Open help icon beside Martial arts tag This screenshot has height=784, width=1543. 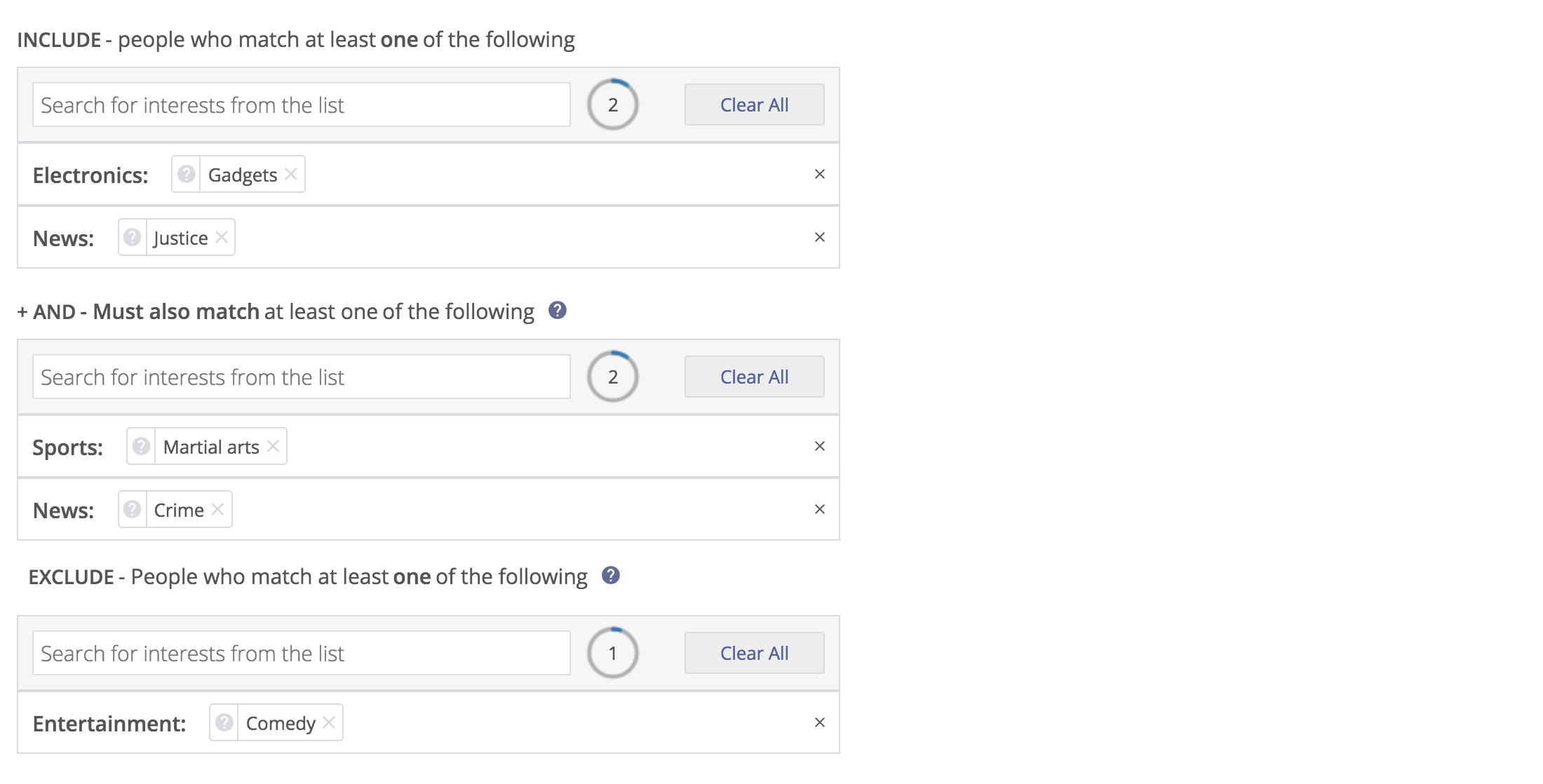[x=141, y=446]
